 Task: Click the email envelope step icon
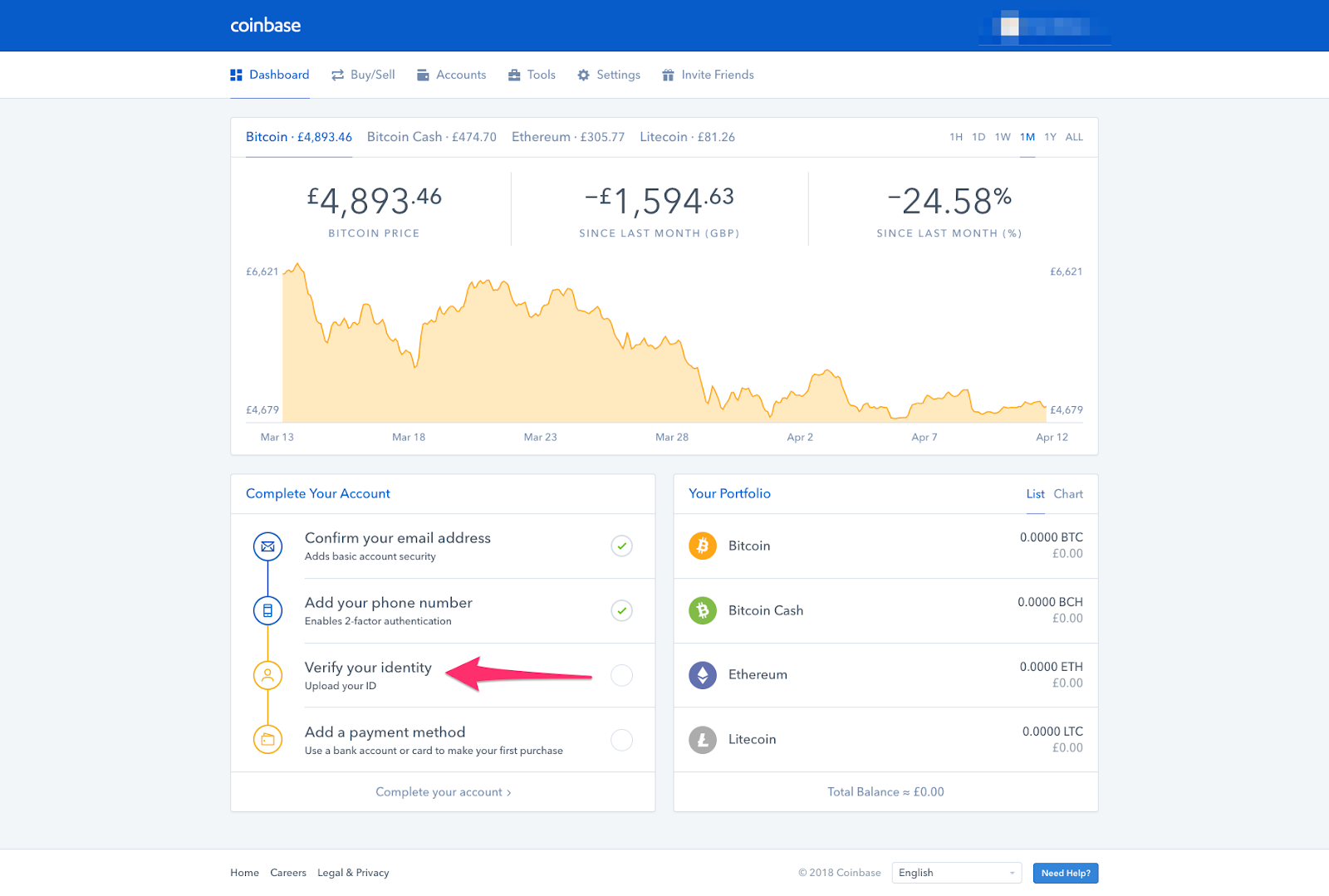coord(267,546)
